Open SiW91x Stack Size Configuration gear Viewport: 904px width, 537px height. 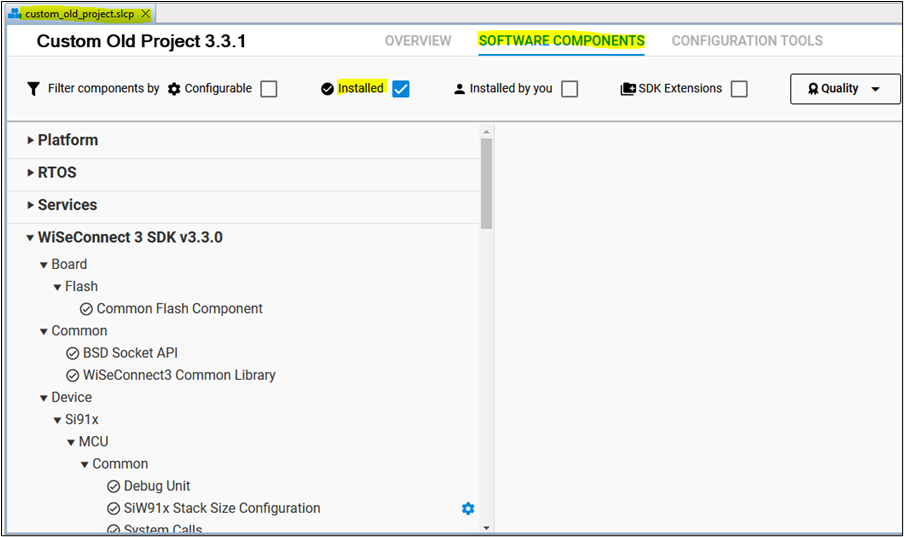pos(468,508)
